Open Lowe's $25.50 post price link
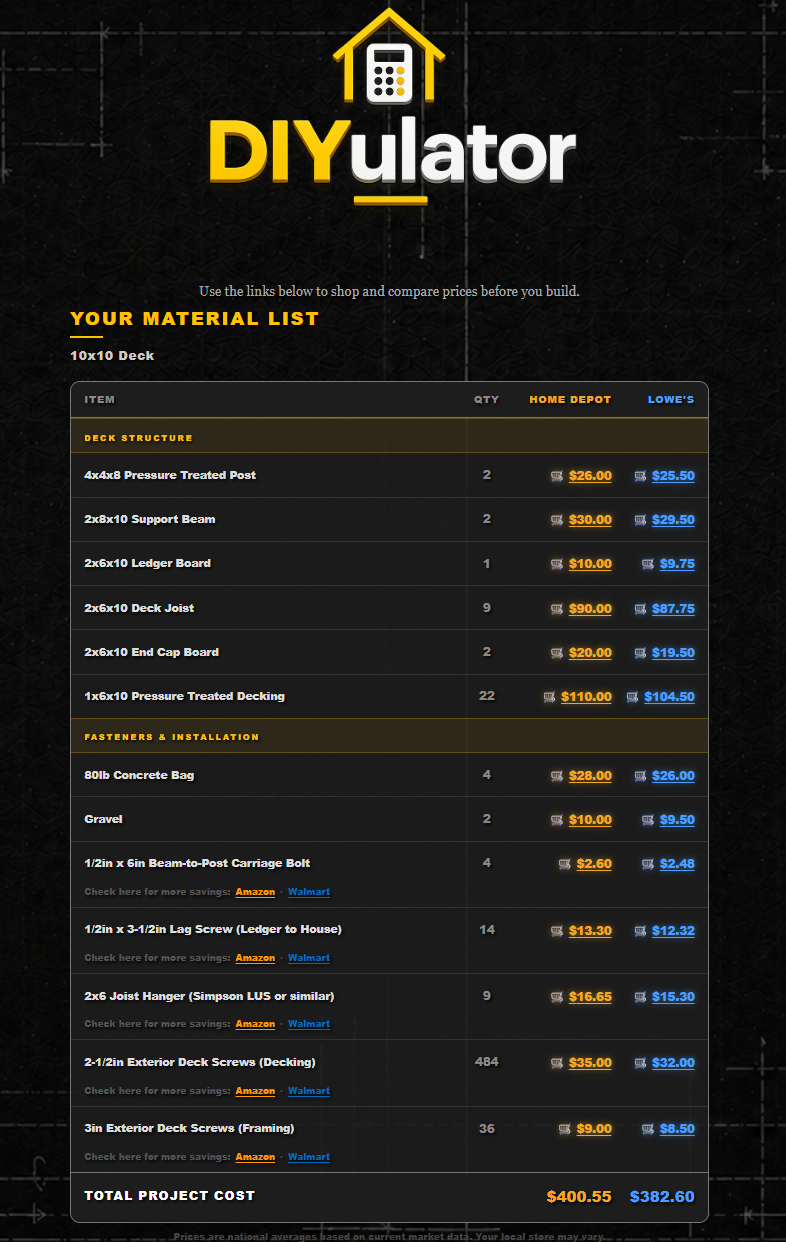The width and height of the screenshot is (786, 1242). point(673,476)
